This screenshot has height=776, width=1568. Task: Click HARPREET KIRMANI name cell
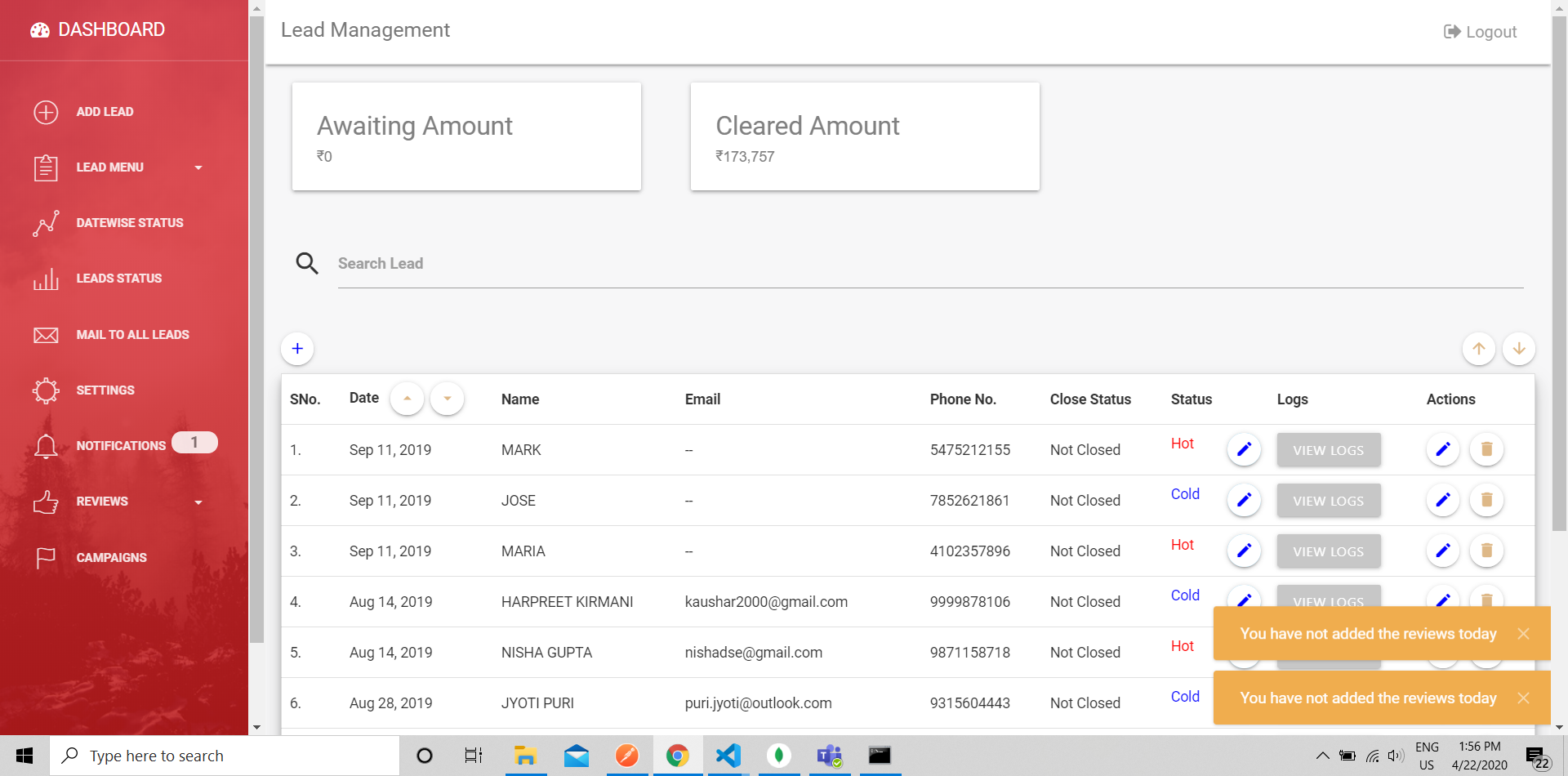(567, 602)
